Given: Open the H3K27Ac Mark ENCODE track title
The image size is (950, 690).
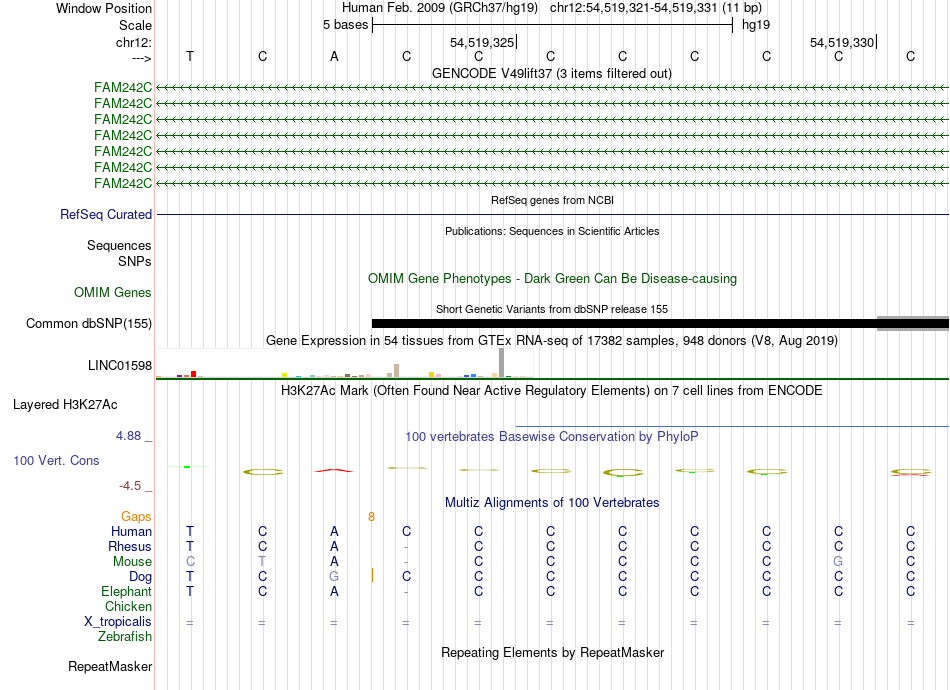Looking at the screenshot, I should tap(552, 391).
